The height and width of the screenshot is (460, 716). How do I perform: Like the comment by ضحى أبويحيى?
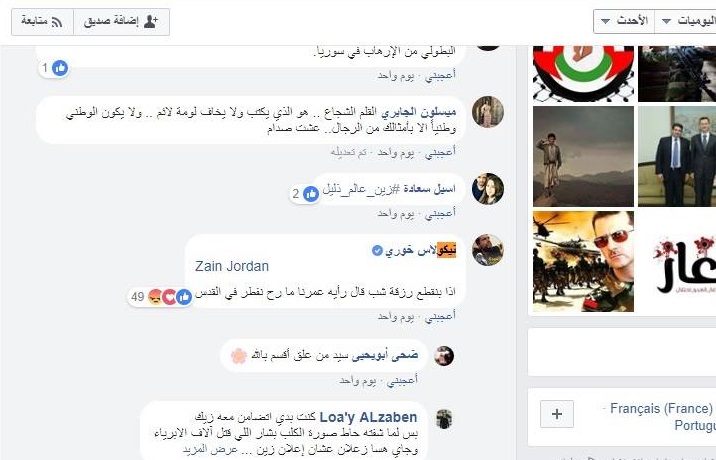coord(402,380)
